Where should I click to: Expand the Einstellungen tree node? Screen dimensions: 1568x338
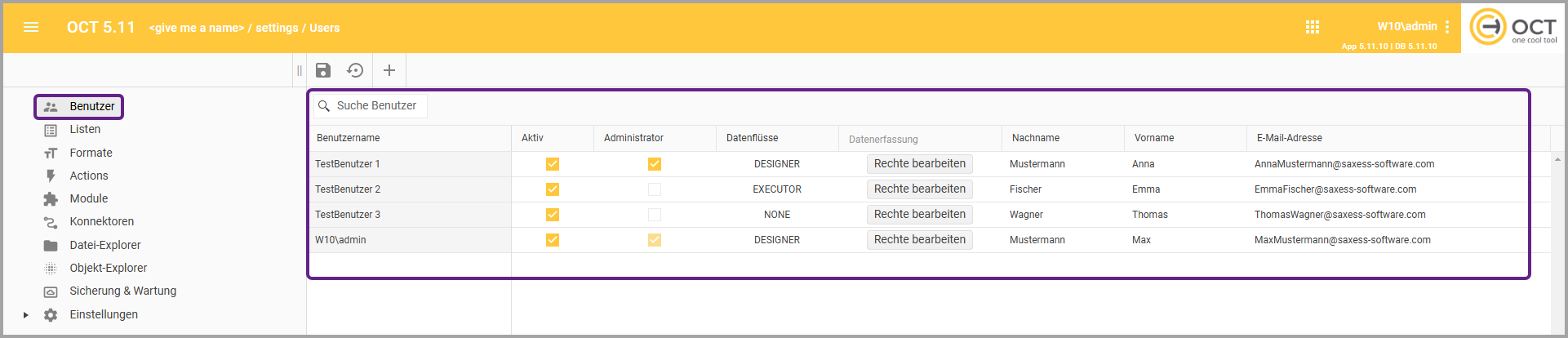pos(26,315)
